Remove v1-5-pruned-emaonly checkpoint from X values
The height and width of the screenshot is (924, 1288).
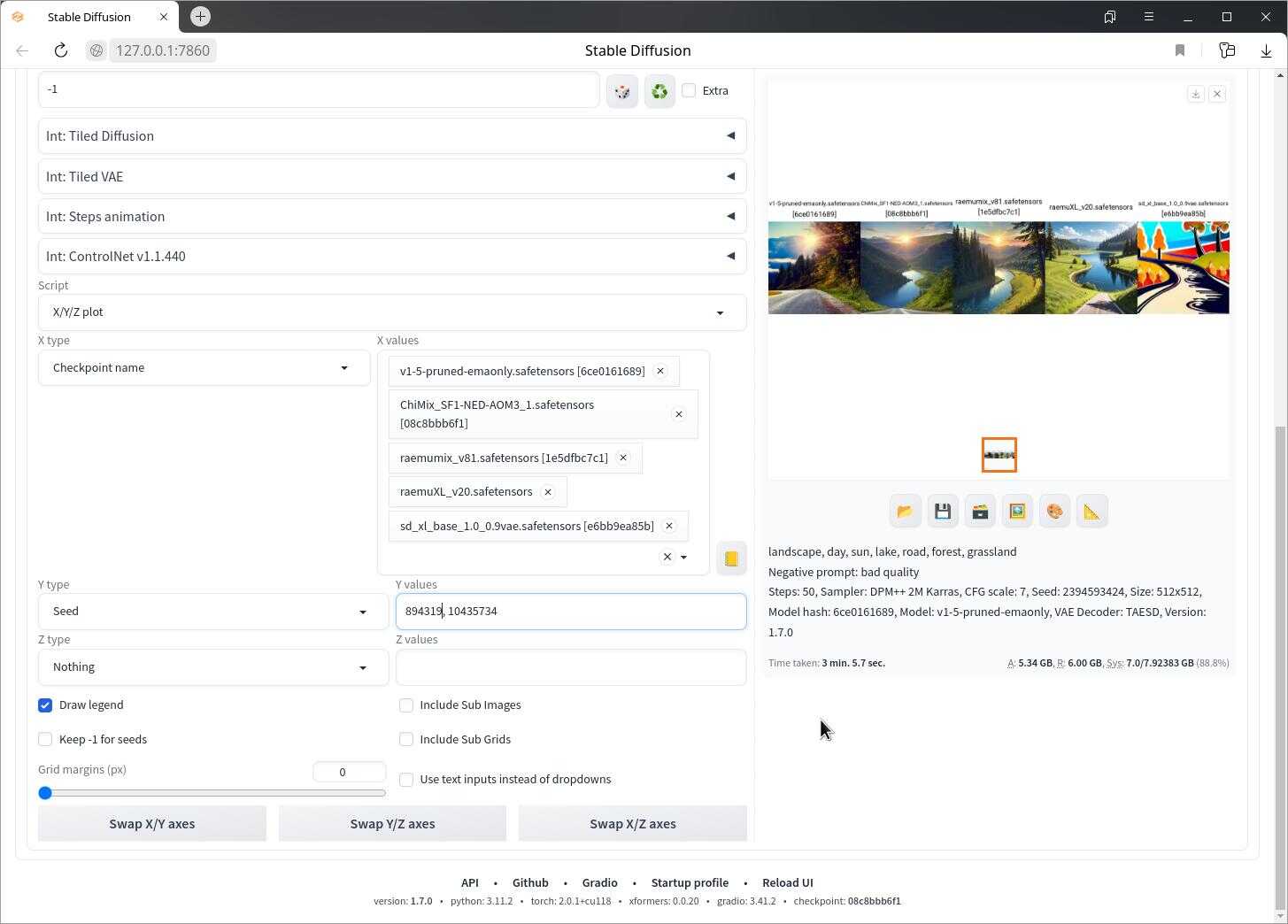pos(660,371)
